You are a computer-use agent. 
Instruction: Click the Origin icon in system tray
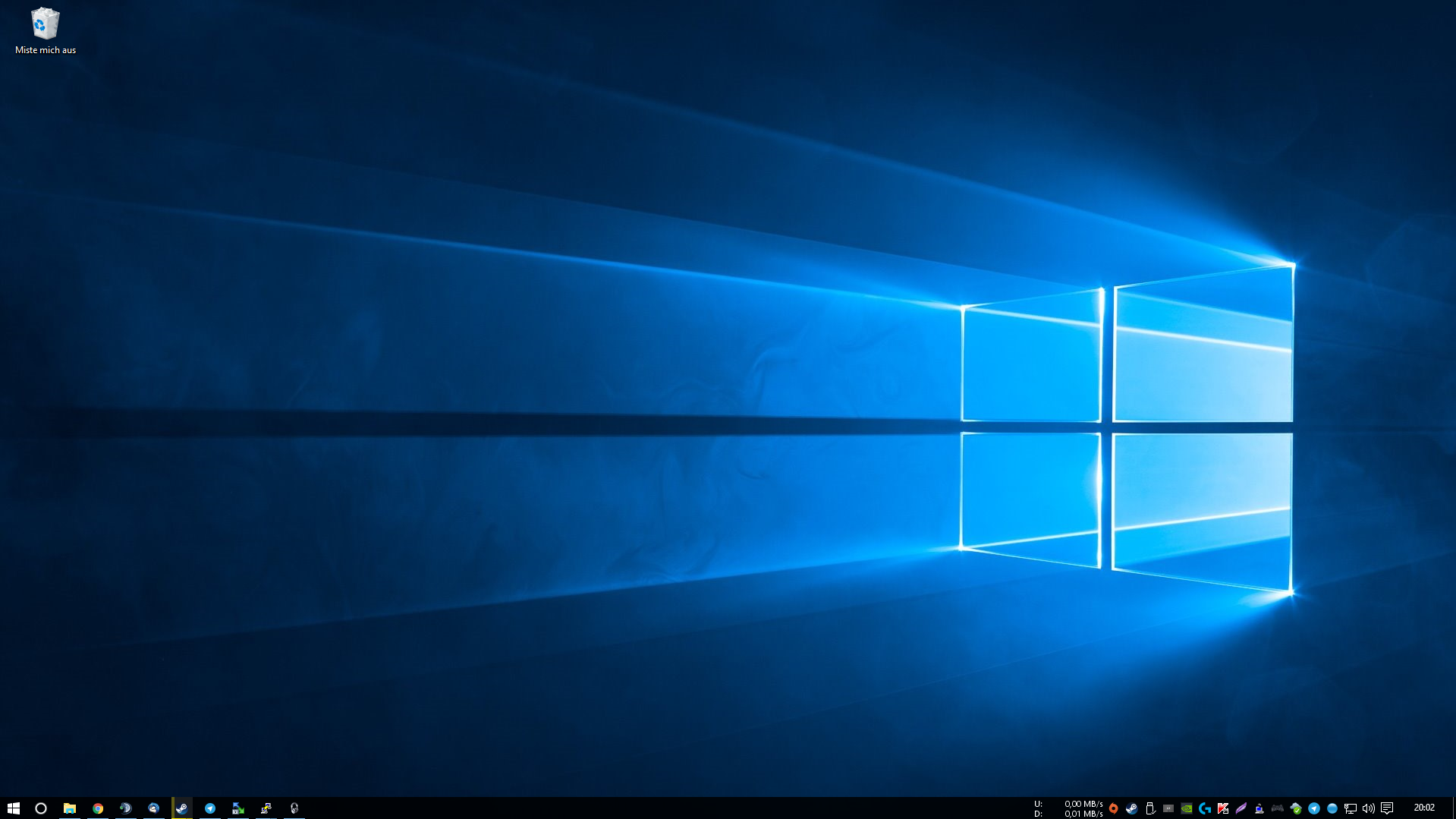point(1113,808)
